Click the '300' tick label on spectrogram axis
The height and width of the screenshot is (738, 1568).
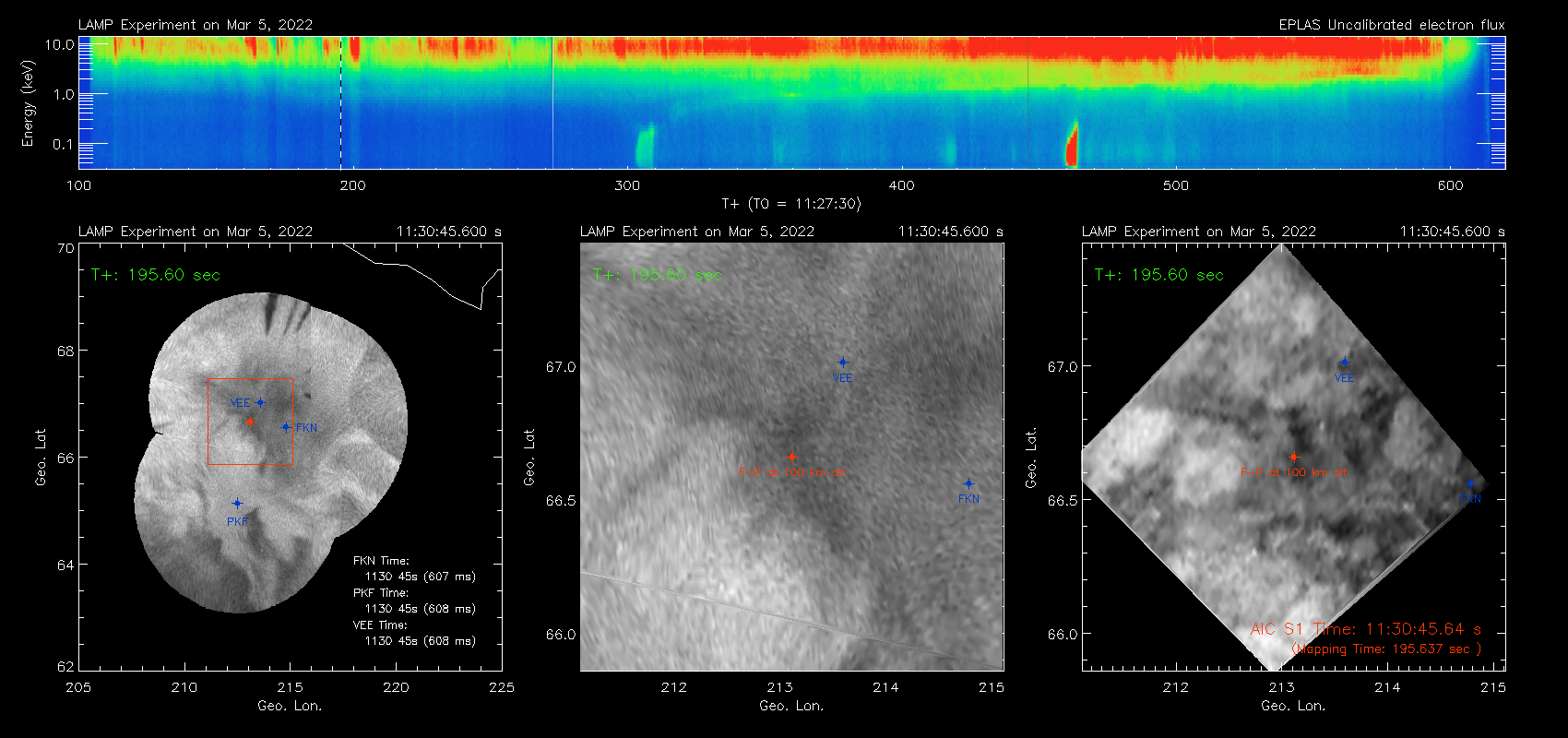[627, 185]
